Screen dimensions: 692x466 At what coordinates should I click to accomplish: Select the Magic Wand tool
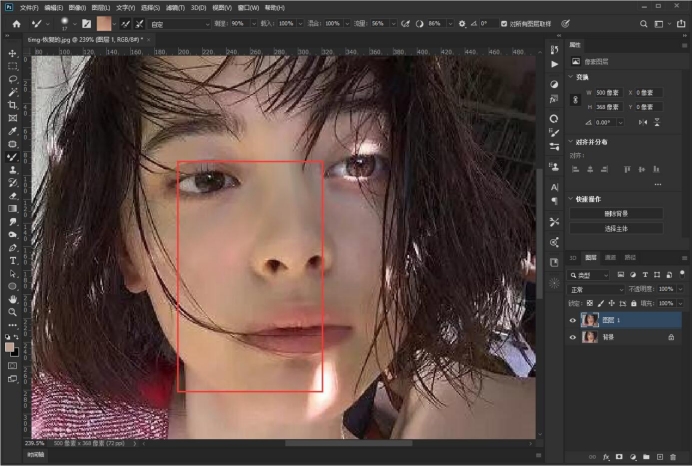click(x=12, y=92)
